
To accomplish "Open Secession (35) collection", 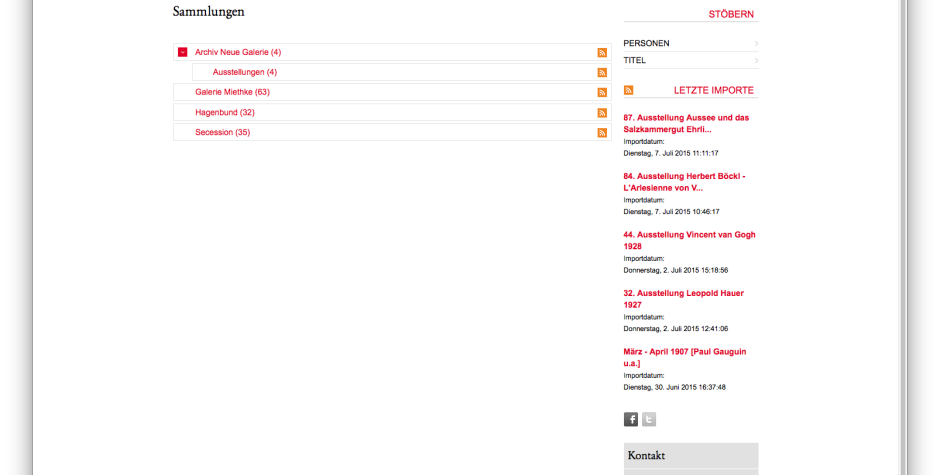I will click(x=222, y=132).
